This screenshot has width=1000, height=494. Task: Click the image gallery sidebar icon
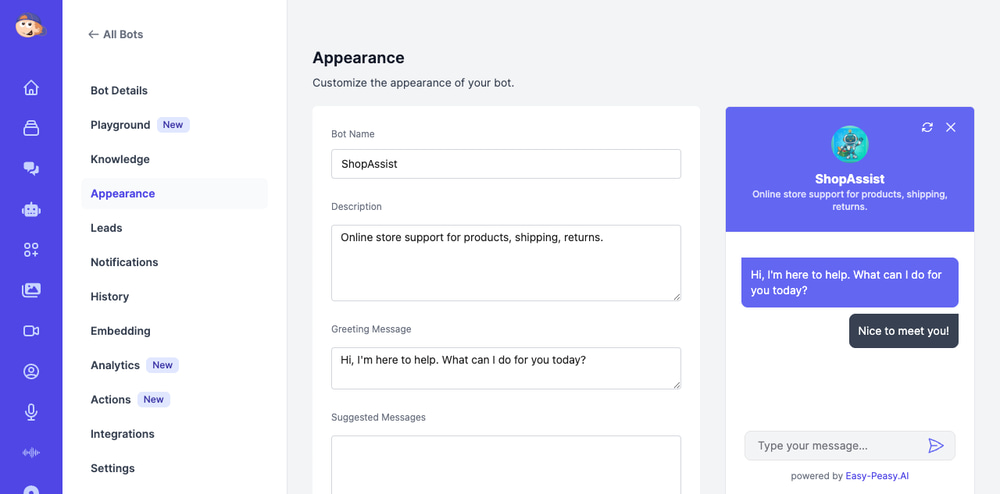31,291
